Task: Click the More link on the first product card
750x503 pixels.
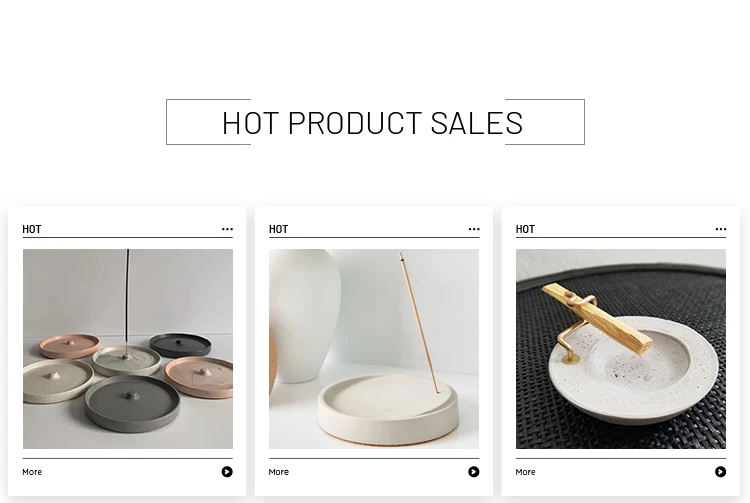Action: pyautogui.click(x=32, y=472)
